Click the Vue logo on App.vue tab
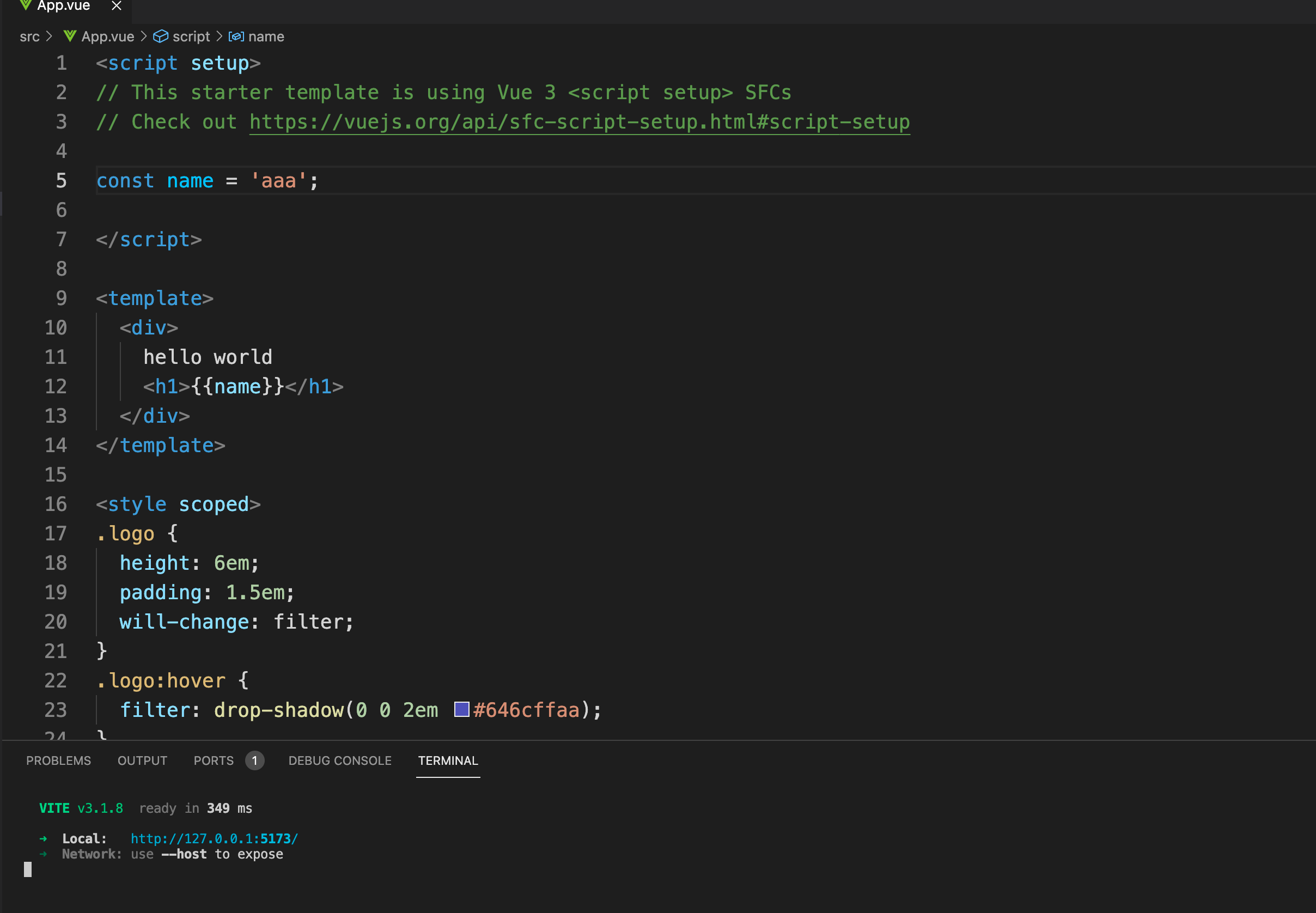This screenshot has height=913, width=1316. point(25,5)
